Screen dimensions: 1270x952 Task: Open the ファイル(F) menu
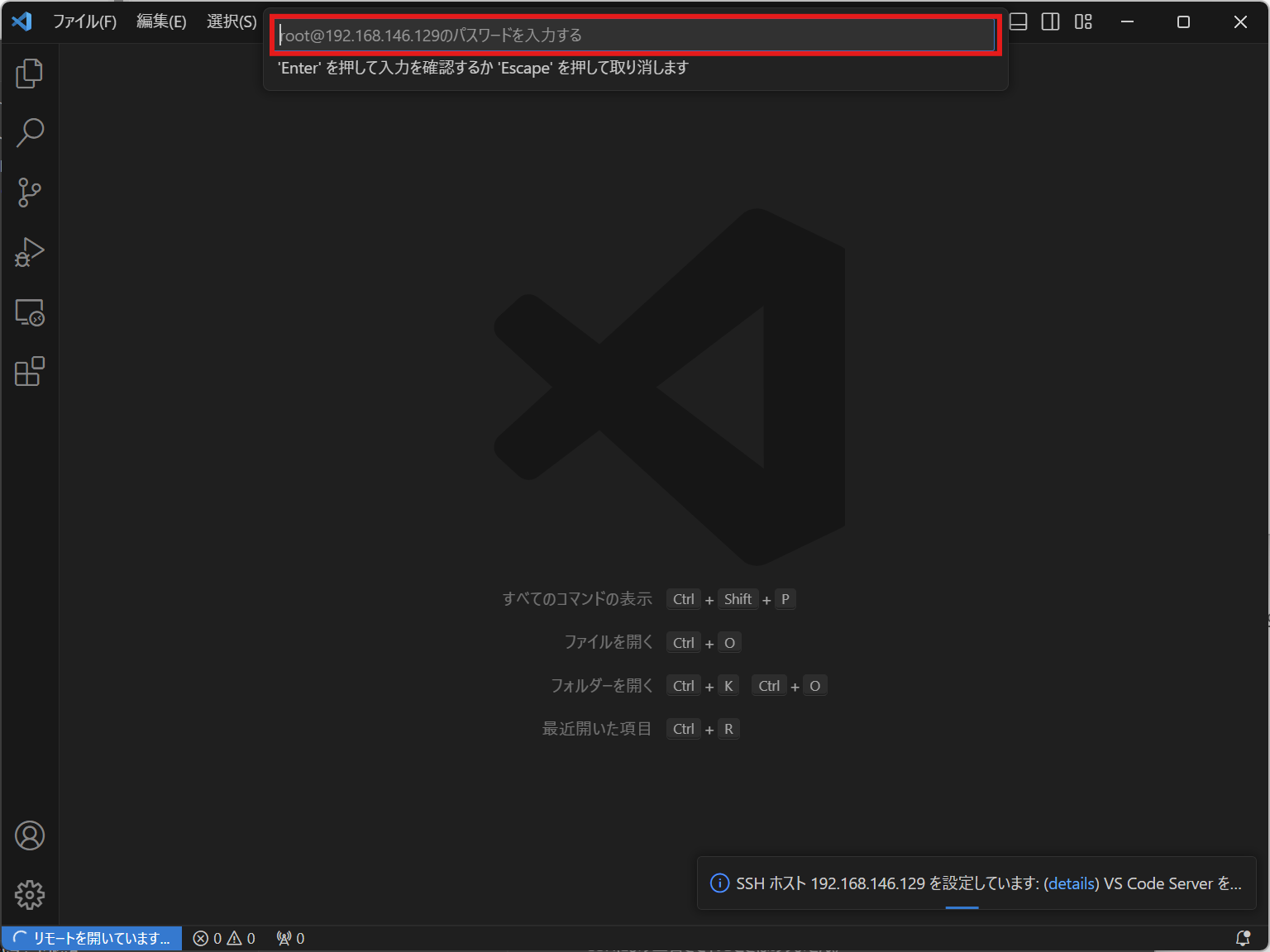click(85, 21)
